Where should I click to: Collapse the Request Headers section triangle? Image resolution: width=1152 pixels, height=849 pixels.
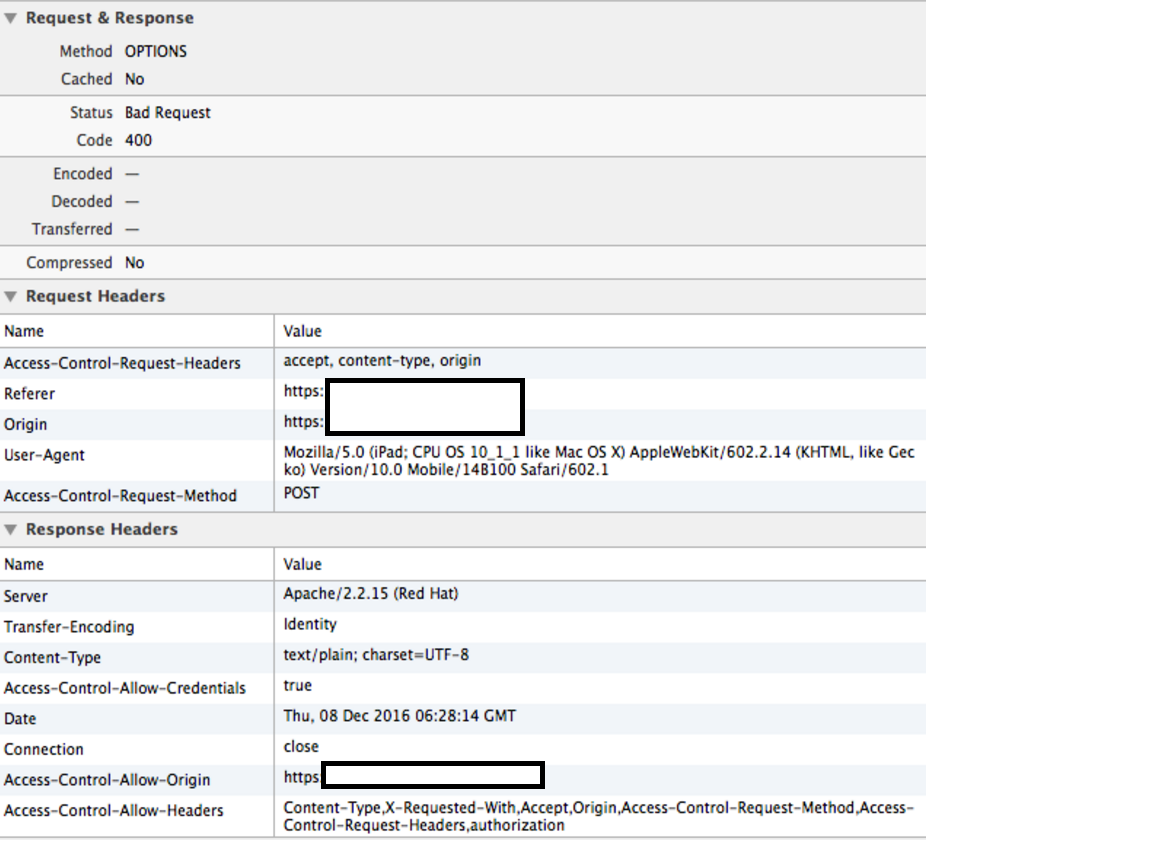[x=10, y=296]
